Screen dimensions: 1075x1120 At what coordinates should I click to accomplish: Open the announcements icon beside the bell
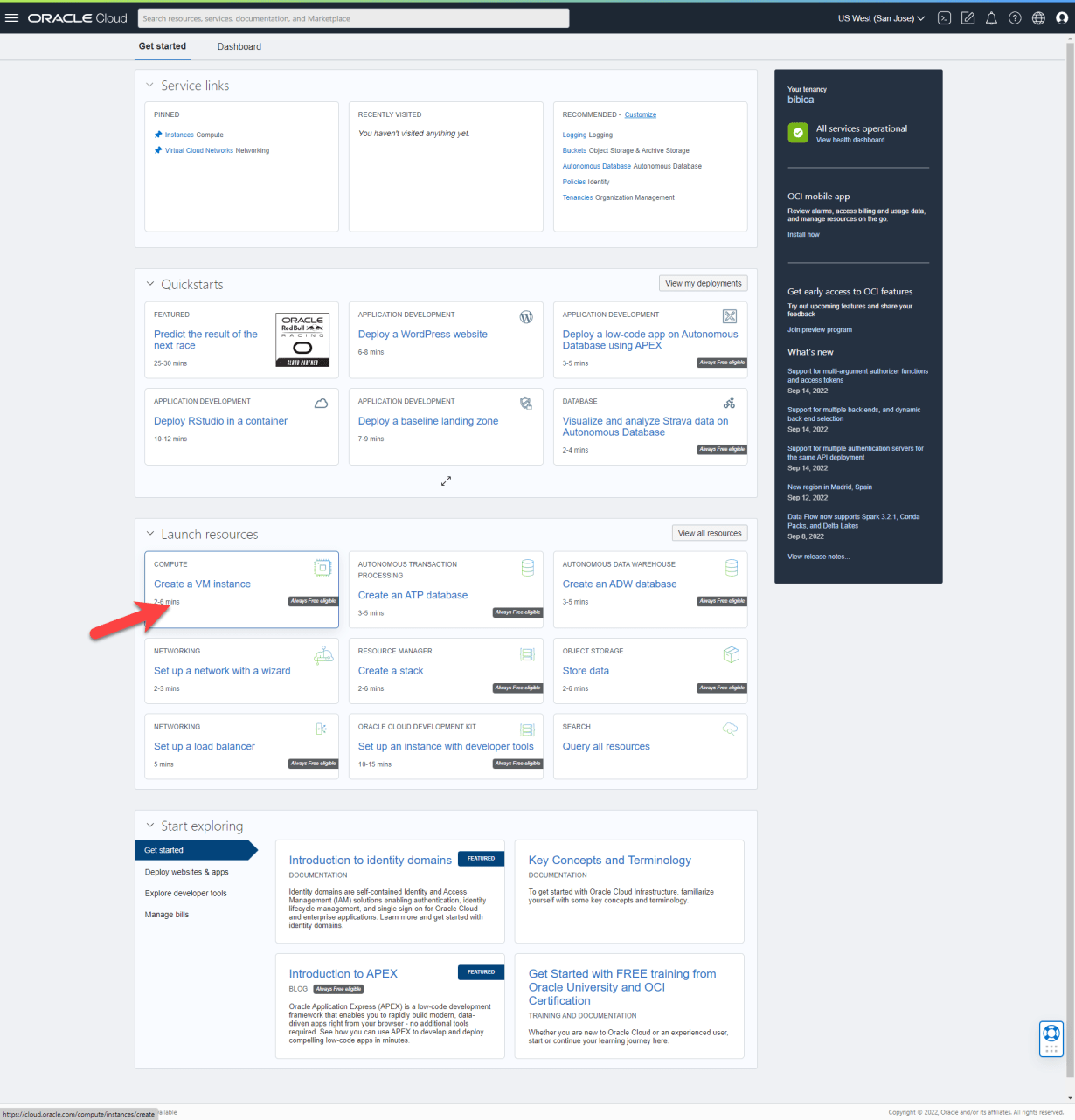[x=967, y=18]
